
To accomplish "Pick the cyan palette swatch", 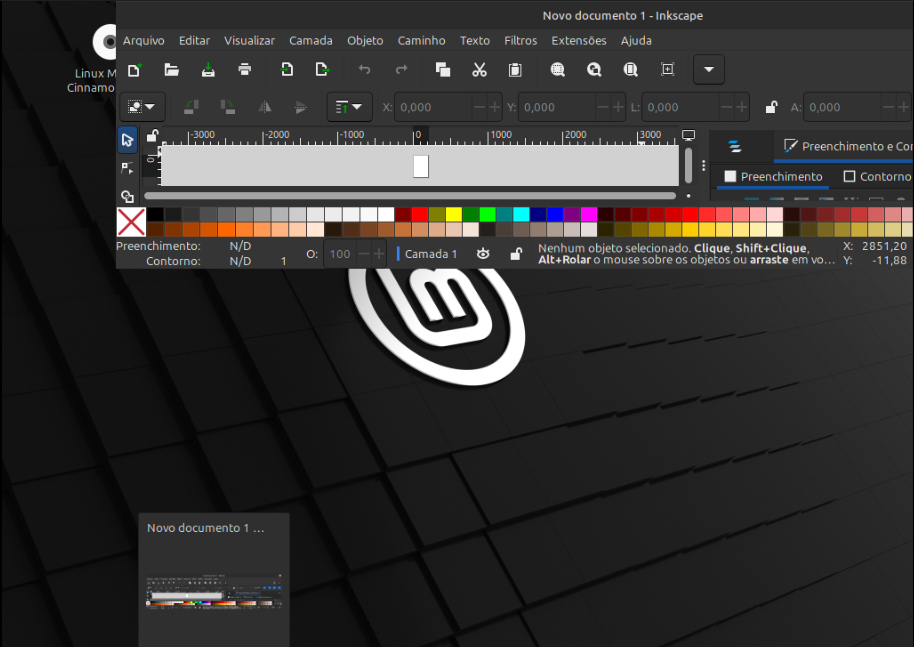I will click(x=521, y=215).
